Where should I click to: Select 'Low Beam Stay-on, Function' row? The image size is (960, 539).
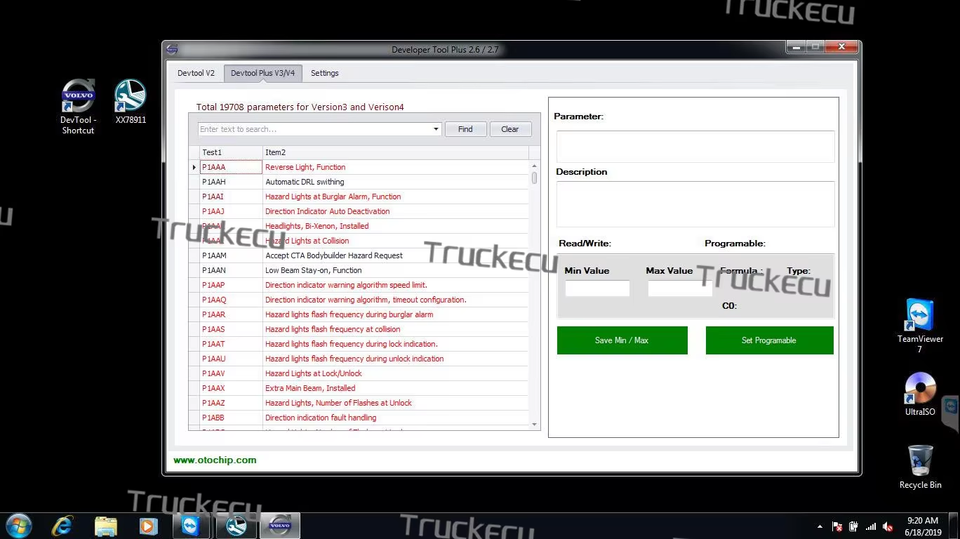(x=364, y=270)
